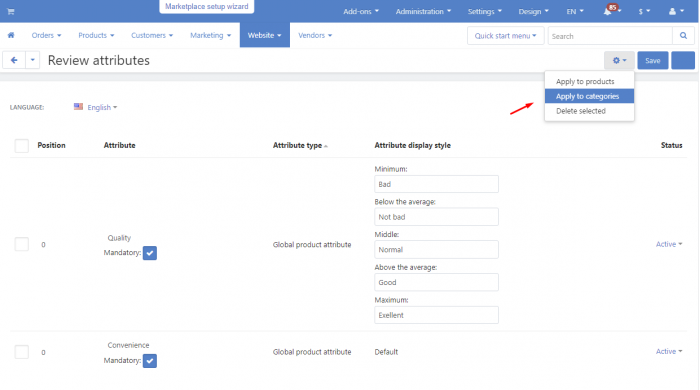The height and width of the screenshot is (390, 700).
Task: Expand the Add-ons menu
Action: click(361, 12)
